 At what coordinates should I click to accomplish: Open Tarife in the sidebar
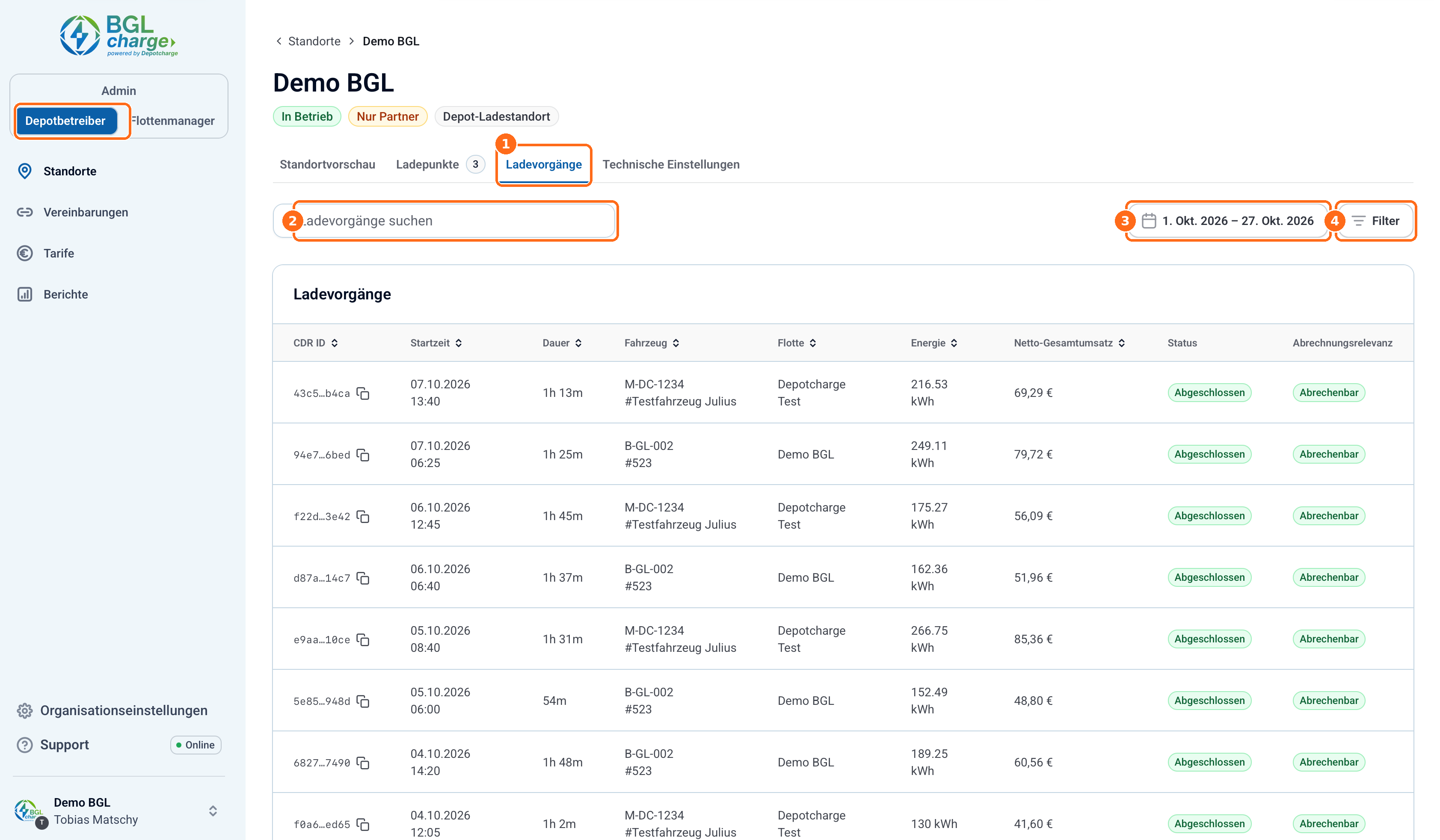[59, 253]
